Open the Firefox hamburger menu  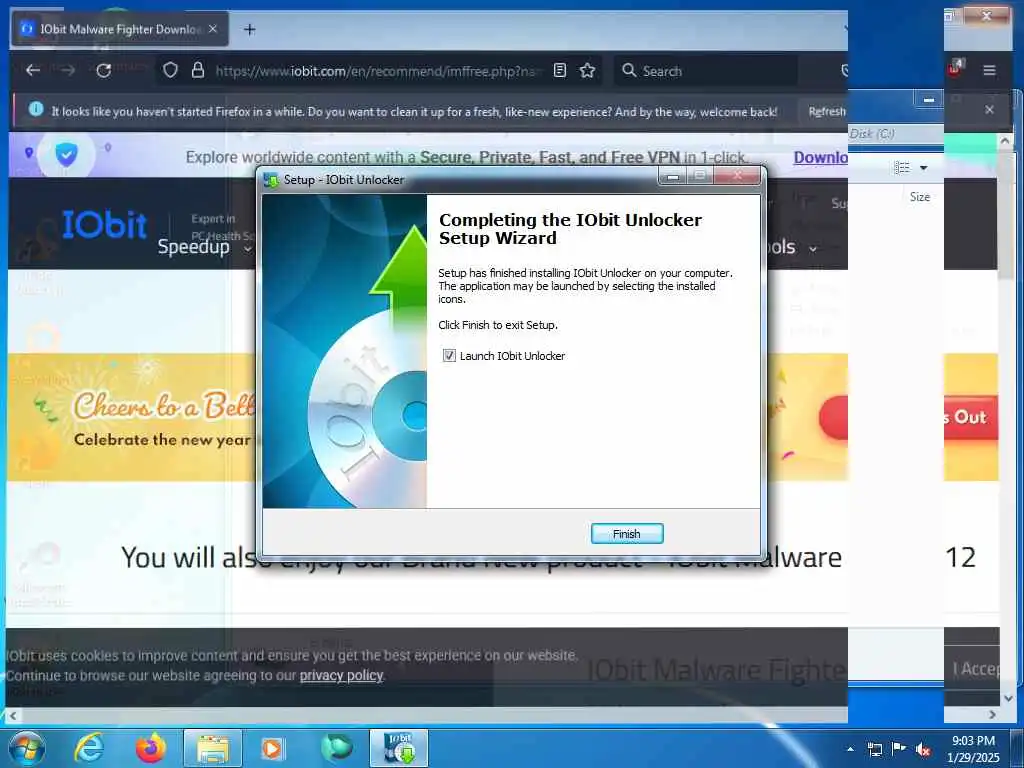pyautogui.click(x=989, y=70)
